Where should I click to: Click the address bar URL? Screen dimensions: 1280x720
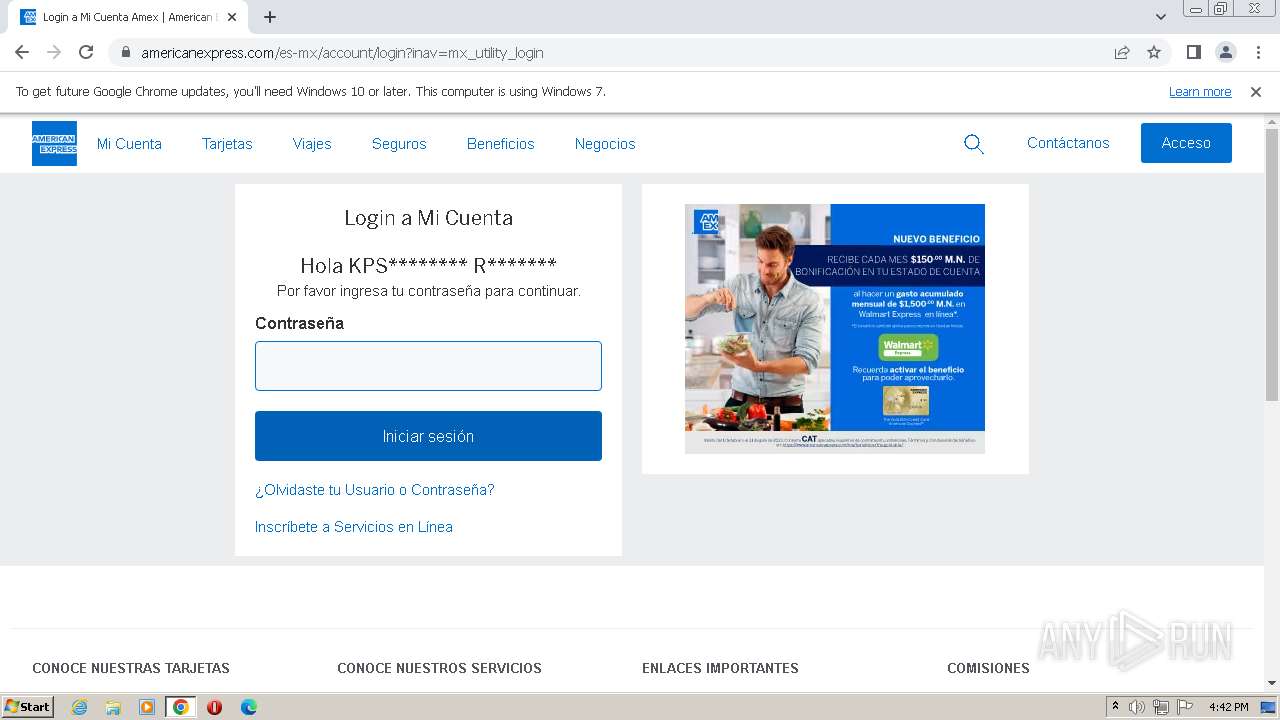[342, 53]
